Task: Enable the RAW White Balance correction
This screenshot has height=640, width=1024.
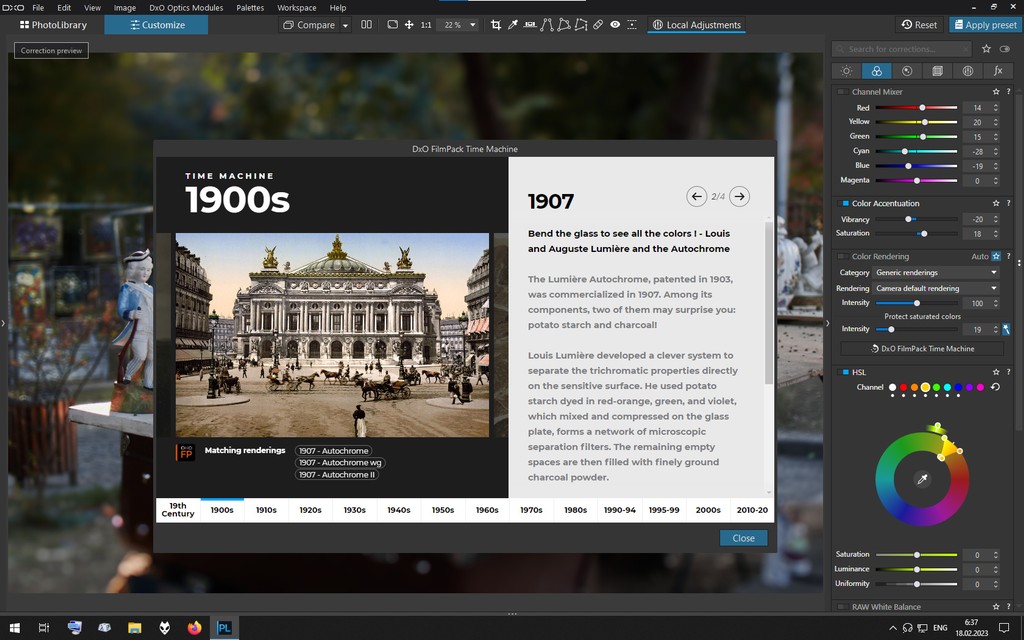Action: click(x=843, y=607)
